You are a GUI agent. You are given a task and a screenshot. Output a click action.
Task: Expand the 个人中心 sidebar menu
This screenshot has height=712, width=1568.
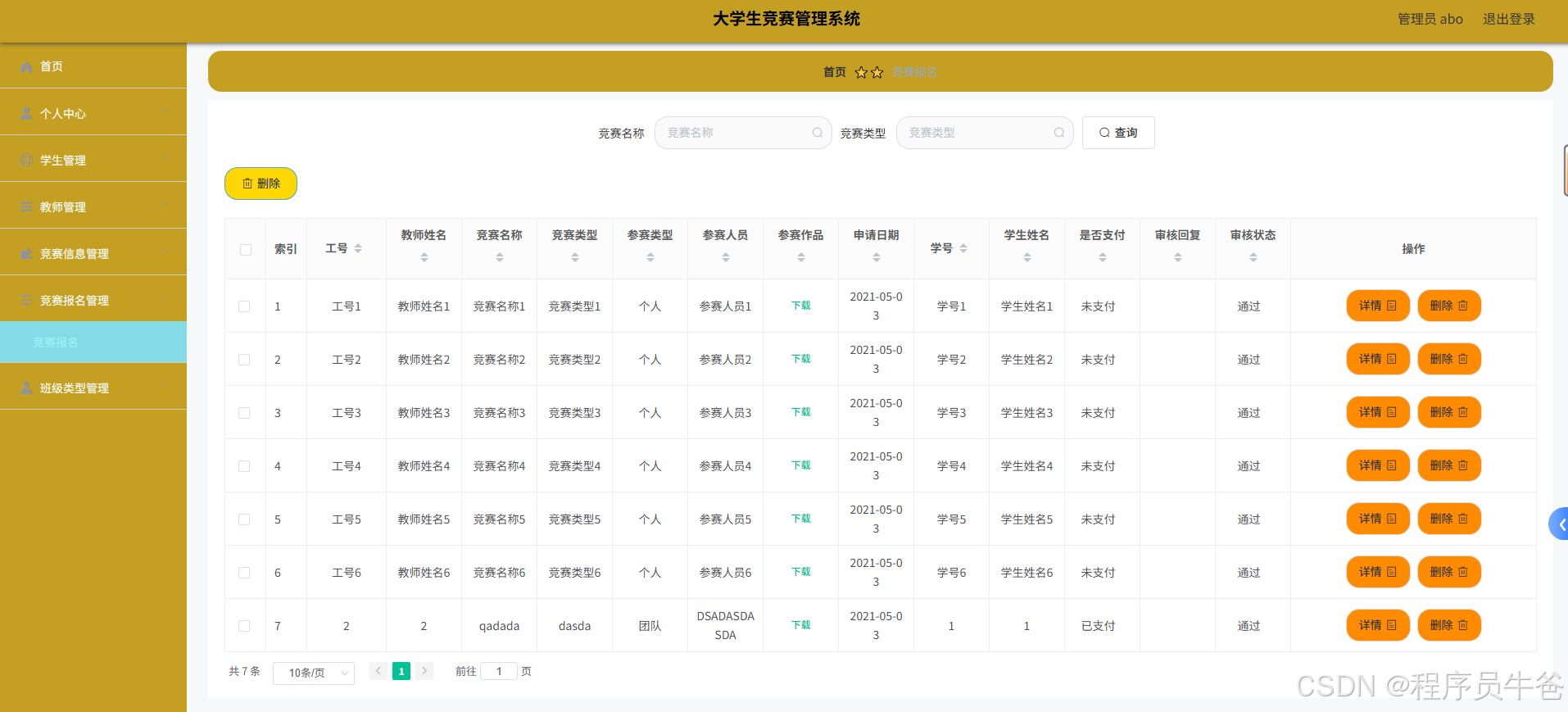(167, 113)
